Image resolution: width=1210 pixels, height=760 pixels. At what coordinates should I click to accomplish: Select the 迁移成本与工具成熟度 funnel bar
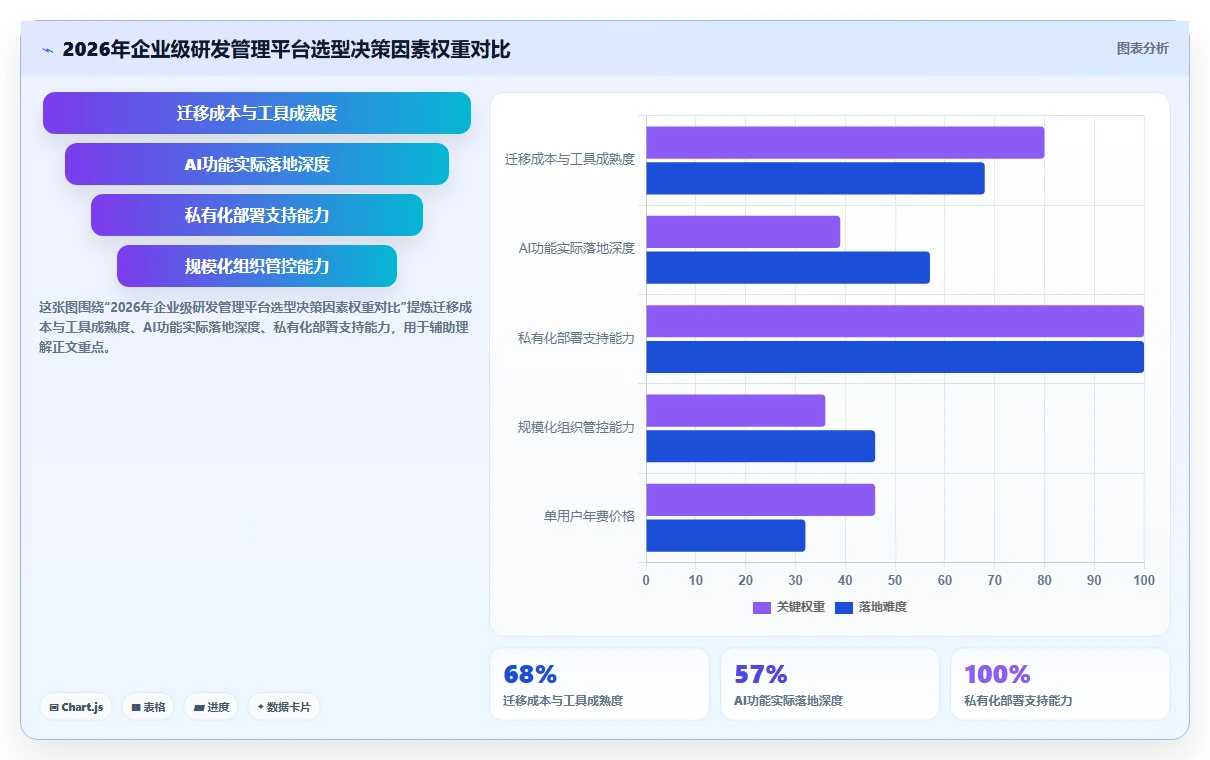point(257,113)
